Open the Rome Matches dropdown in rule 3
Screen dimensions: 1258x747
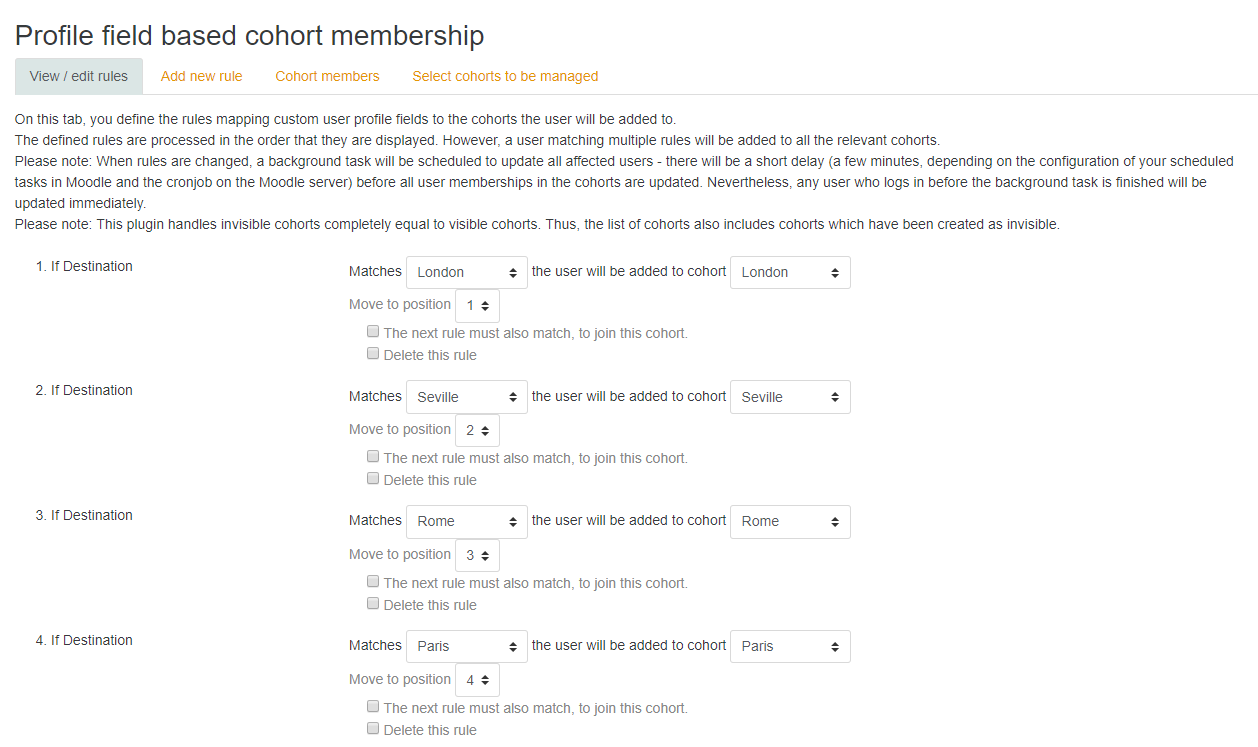467,521
